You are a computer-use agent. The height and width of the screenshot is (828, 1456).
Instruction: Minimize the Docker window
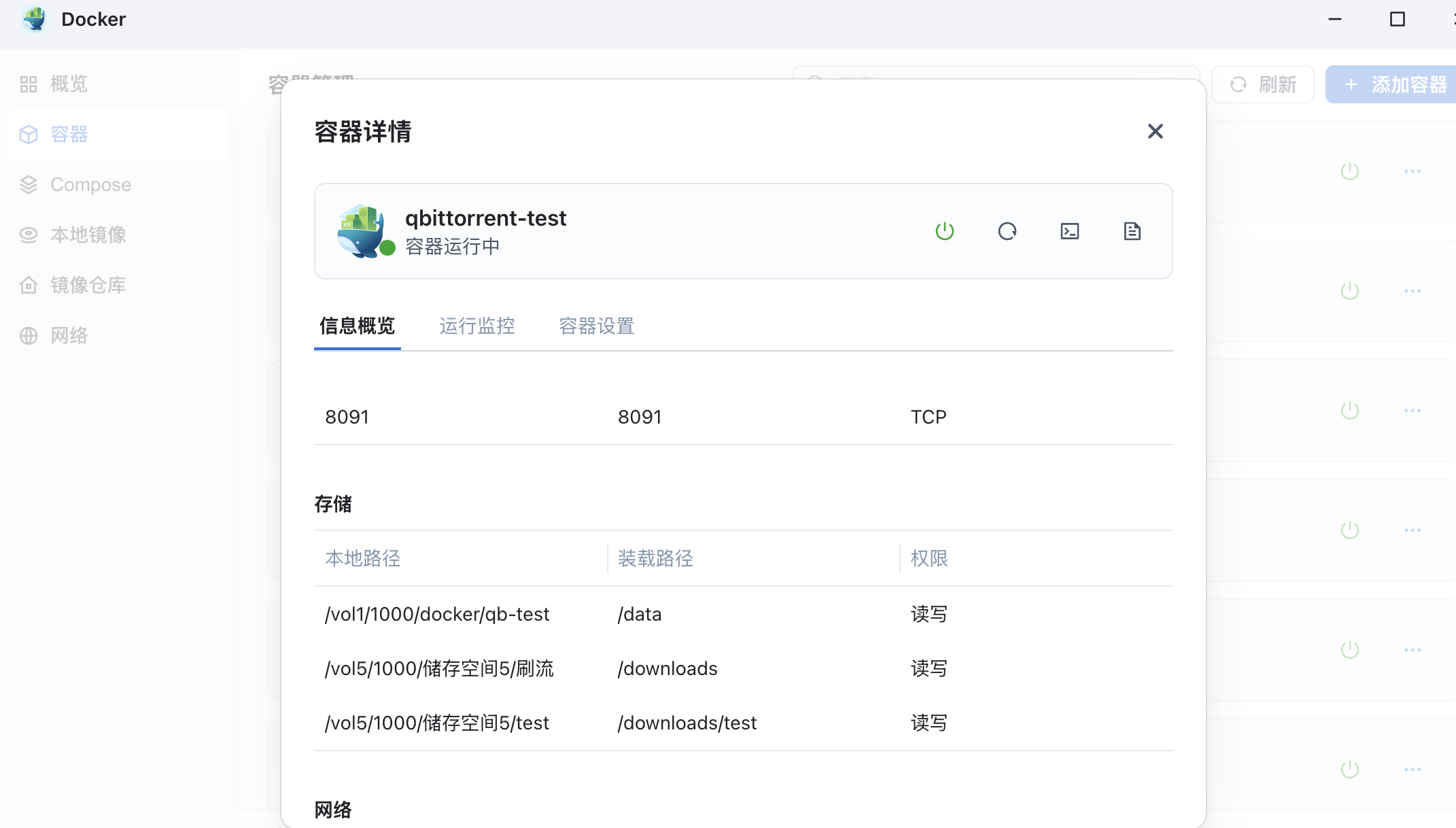(1335, 19)
